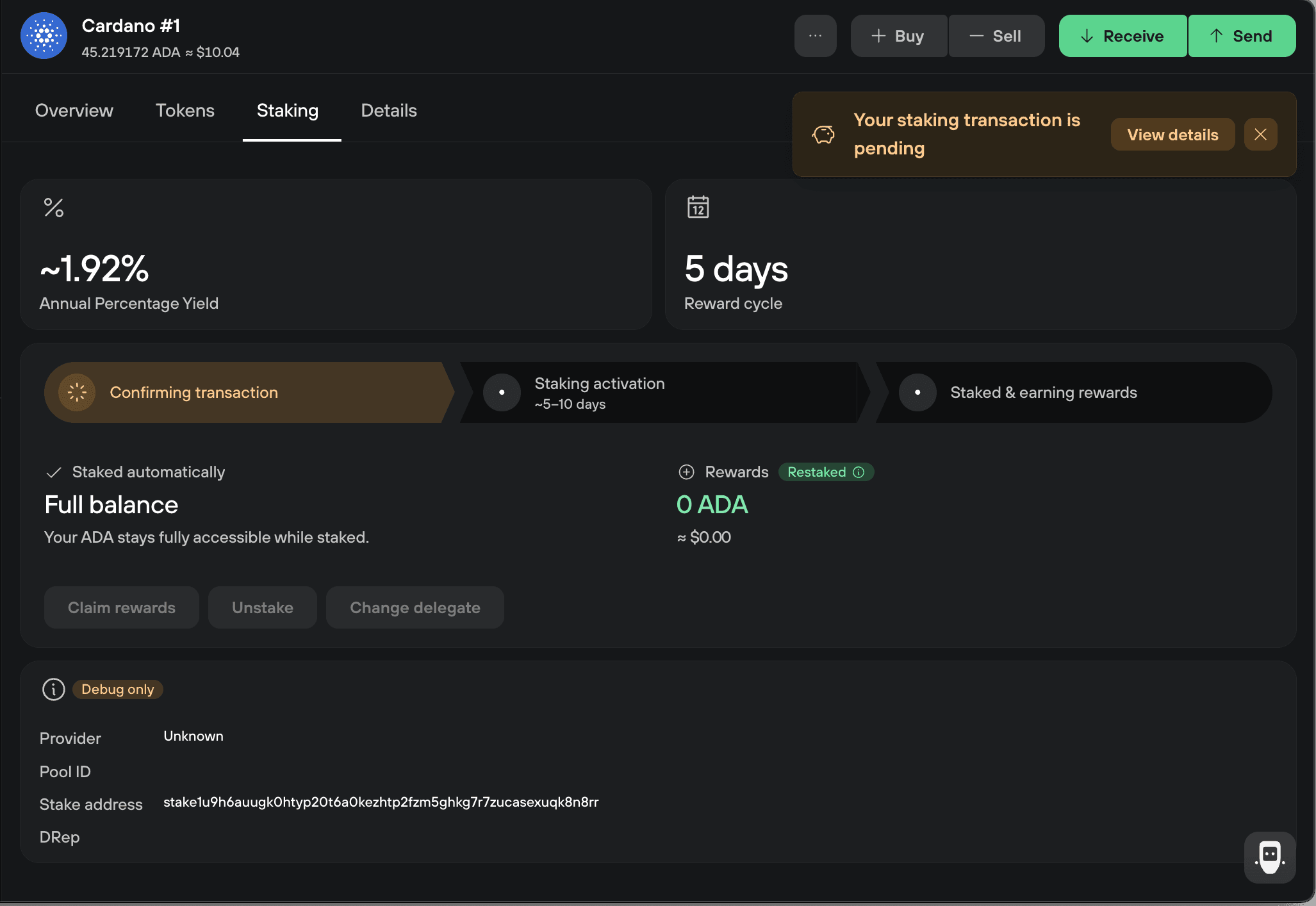Click the Provider value Unknown
The width and height of the screenshot is (1316, 906).
(193, 736)
